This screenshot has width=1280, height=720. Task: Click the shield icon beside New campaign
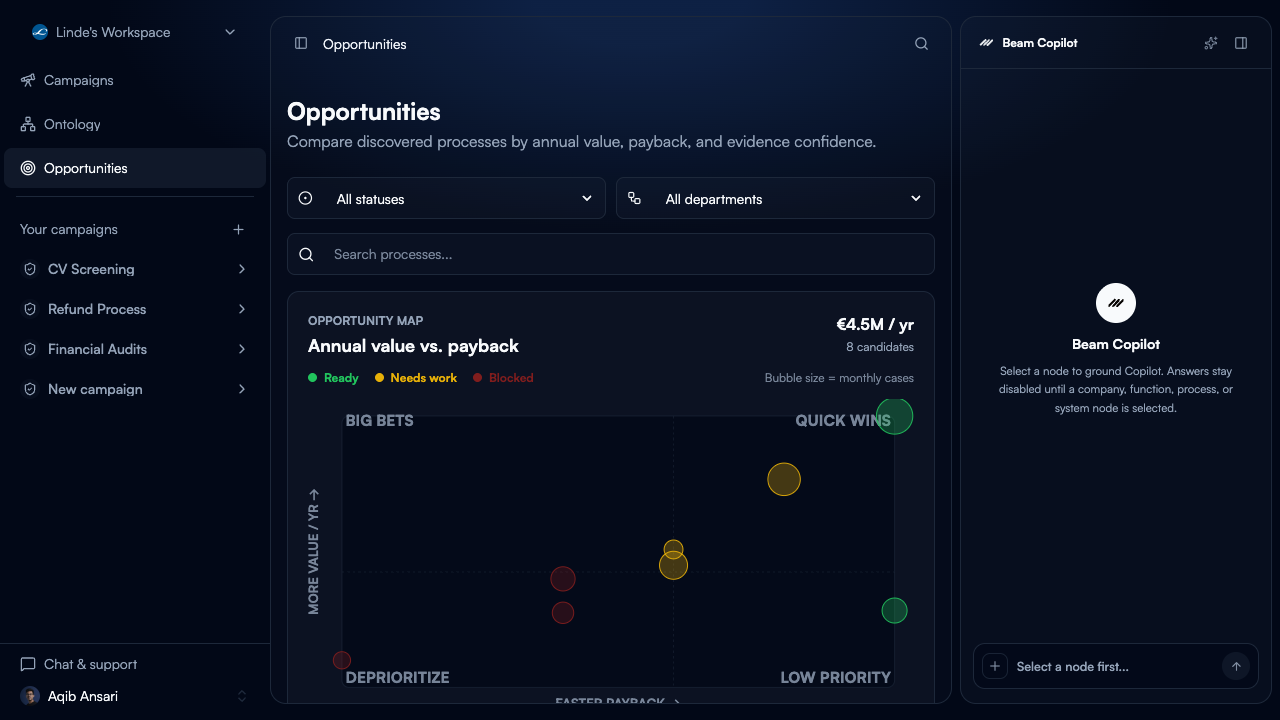click(x=30, y=389)
